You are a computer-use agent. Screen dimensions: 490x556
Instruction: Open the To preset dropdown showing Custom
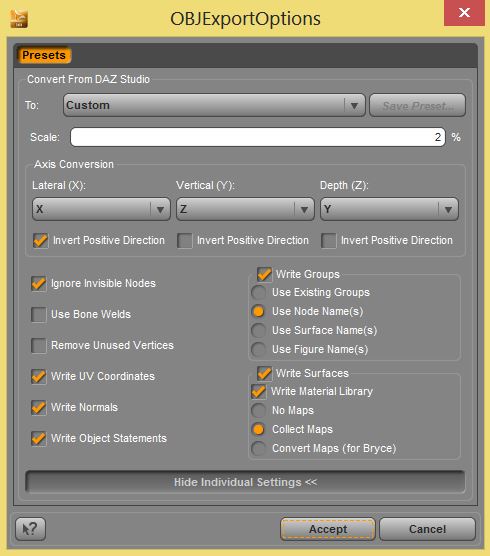[x=214, y=105]
